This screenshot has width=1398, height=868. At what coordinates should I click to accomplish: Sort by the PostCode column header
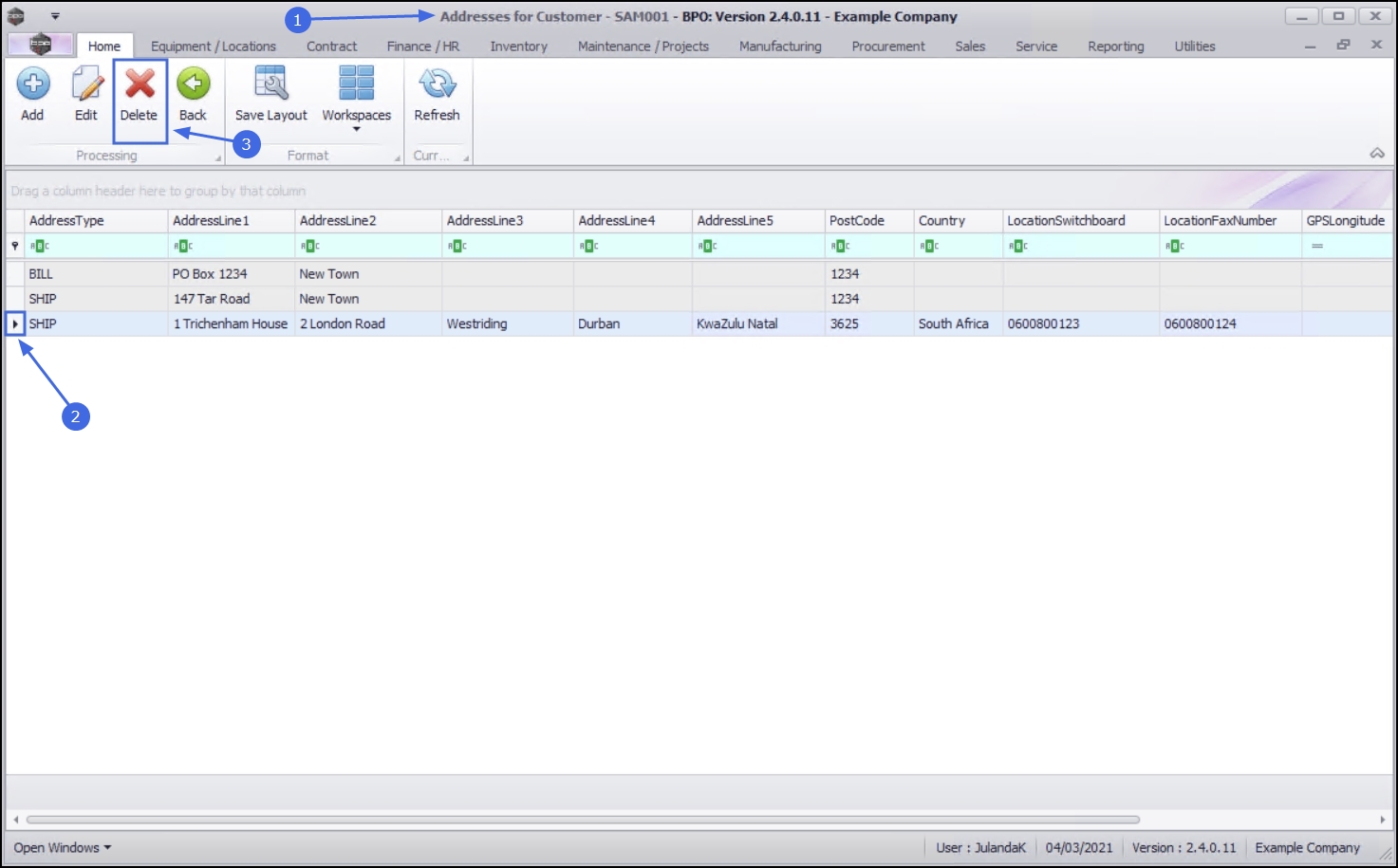(869, 221)
